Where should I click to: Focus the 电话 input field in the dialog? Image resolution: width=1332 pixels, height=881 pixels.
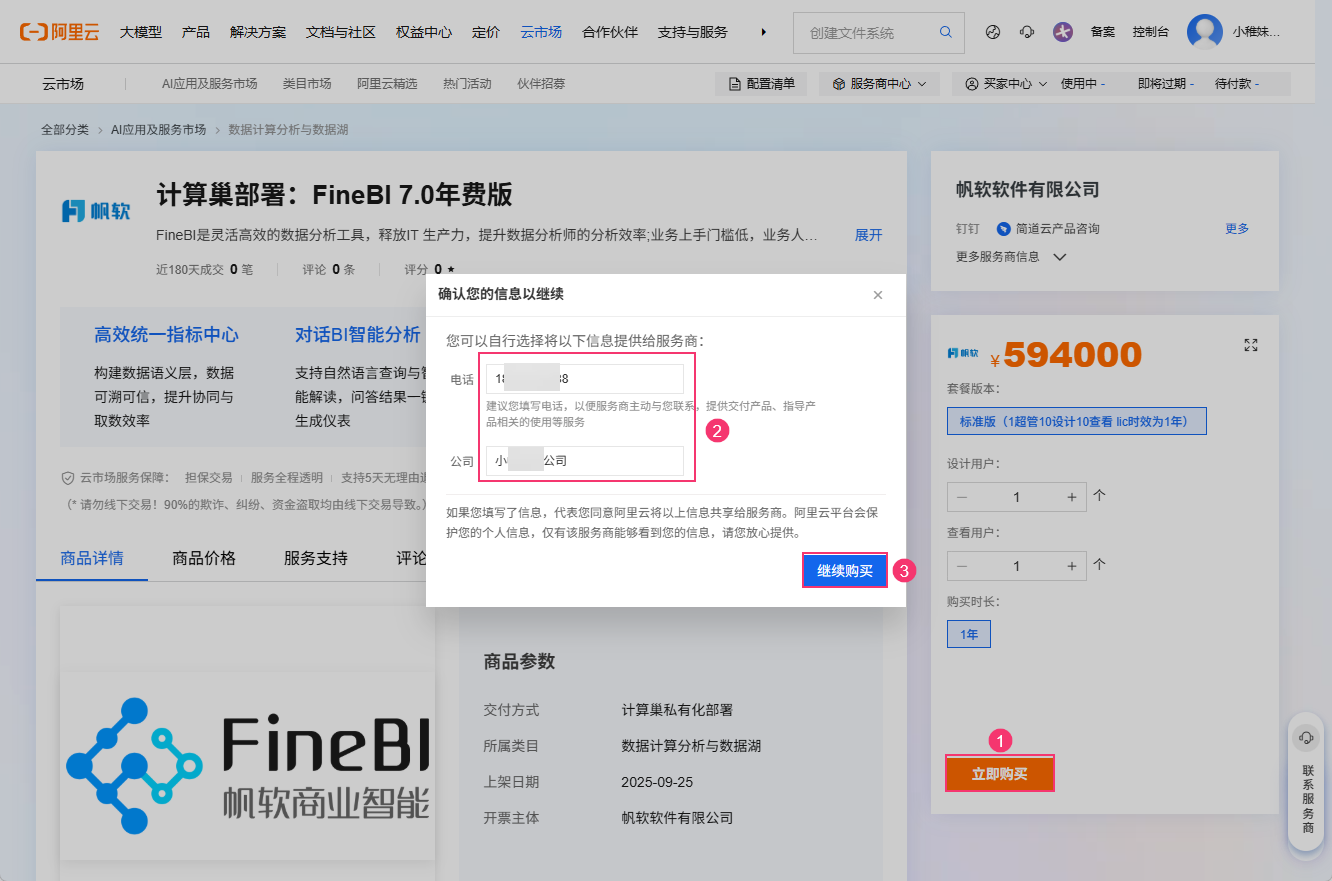click(x=585, y=379)
